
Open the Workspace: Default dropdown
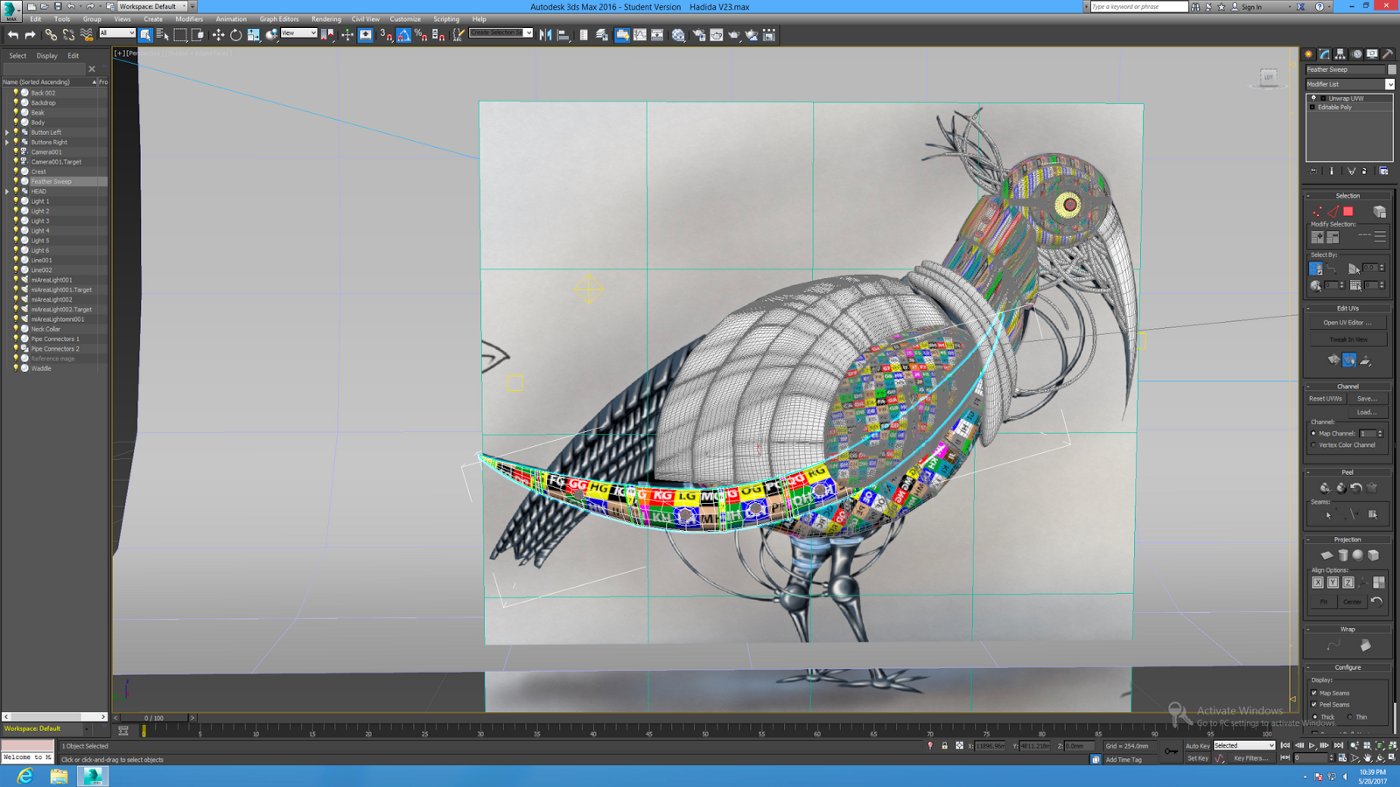point(152,6)
